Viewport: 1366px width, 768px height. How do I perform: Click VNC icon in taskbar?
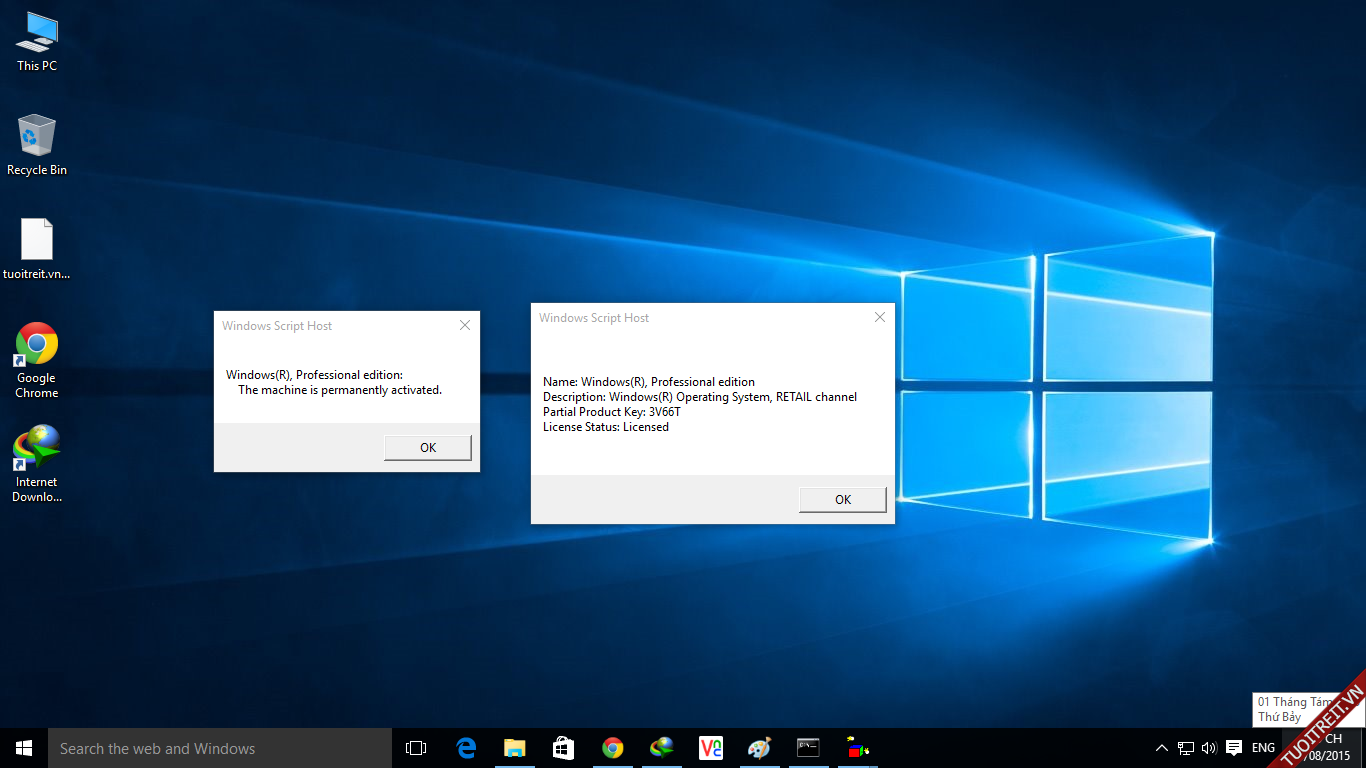click(x=711, y=748)
